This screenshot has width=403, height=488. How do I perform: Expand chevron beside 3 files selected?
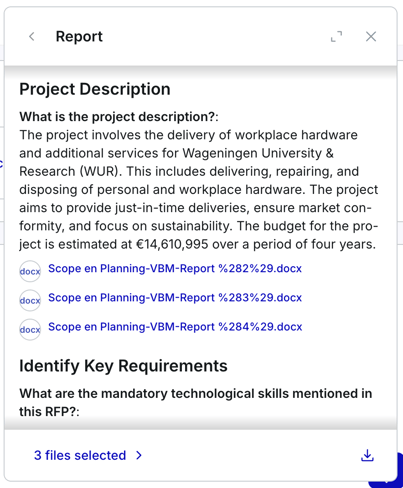pyautogui.click(x=139, y=455)
